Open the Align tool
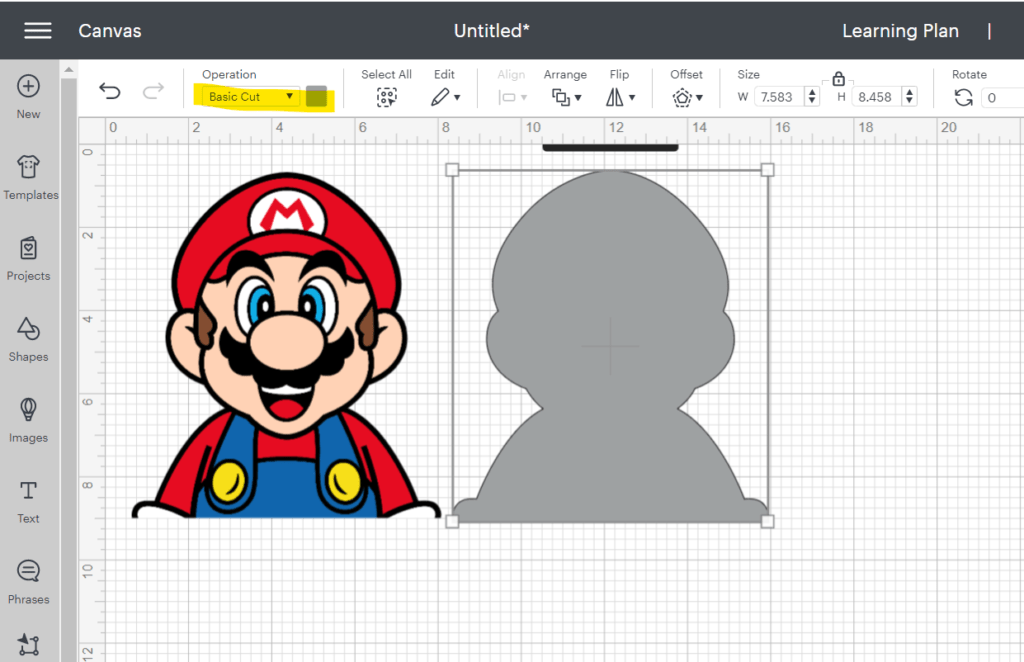 click(x=507, y=97)
